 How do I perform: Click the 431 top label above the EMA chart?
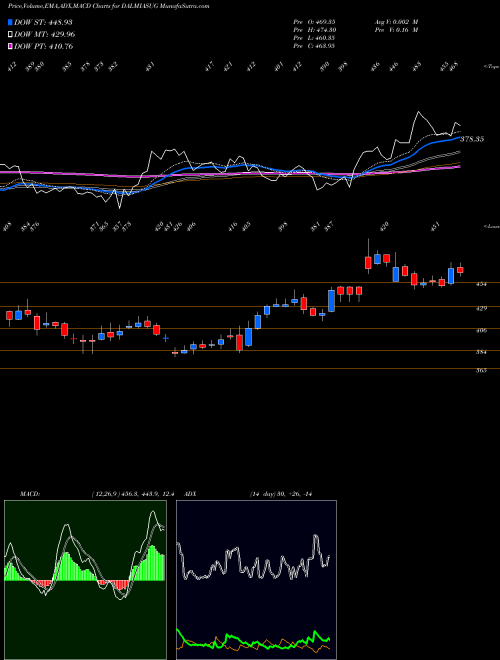click(150, 67)
